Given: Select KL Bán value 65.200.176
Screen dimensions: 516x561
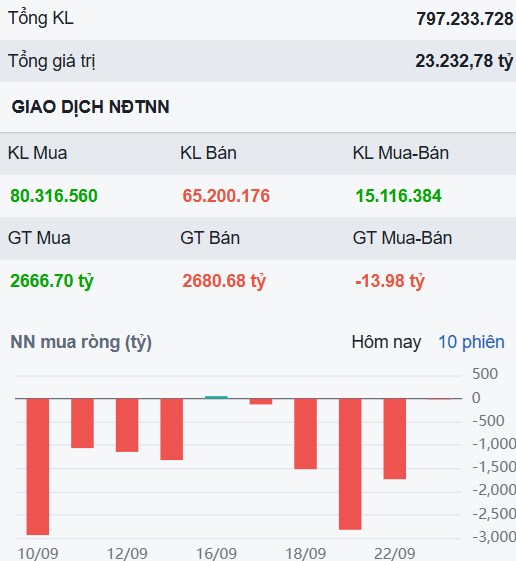Looking at the screenshot, I should (x=226, y=196).
